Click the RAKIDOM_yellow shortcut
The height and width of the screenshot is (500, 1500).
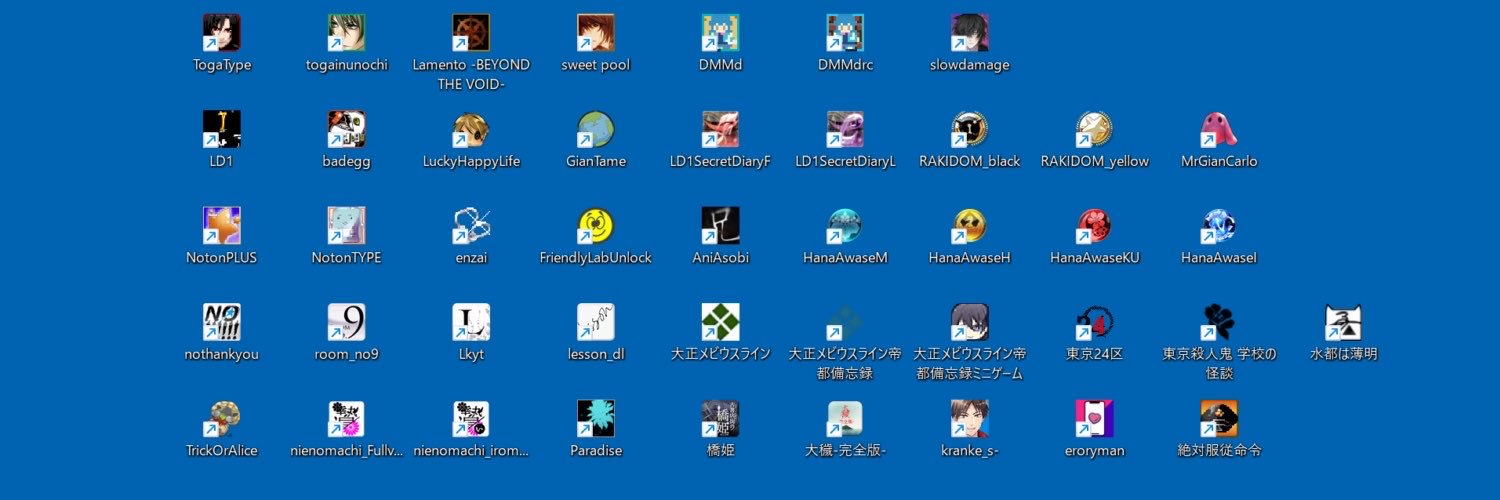click(1095, 129)
